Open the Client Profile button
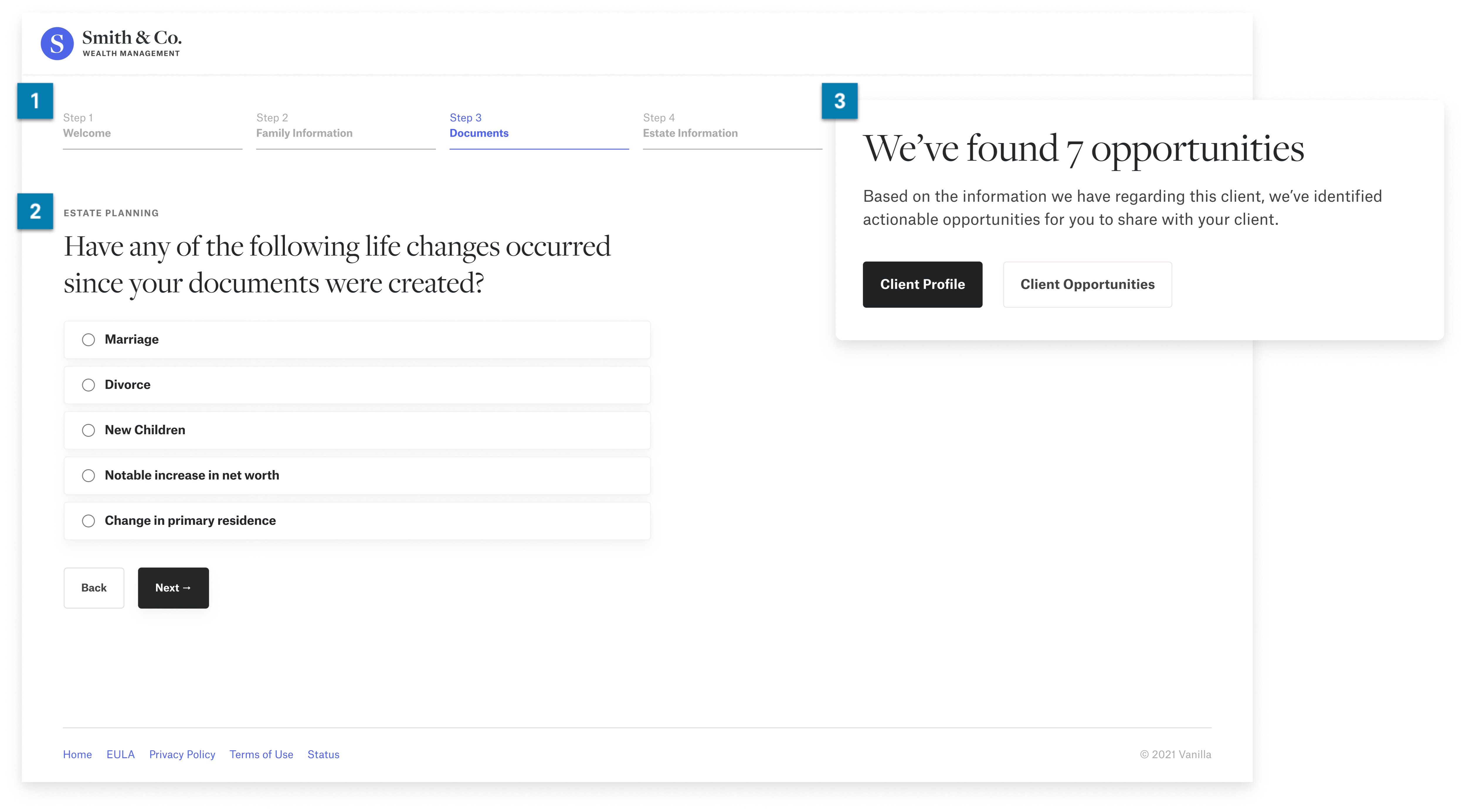This screenshot has height=812, width=1466. click(922, 284)
